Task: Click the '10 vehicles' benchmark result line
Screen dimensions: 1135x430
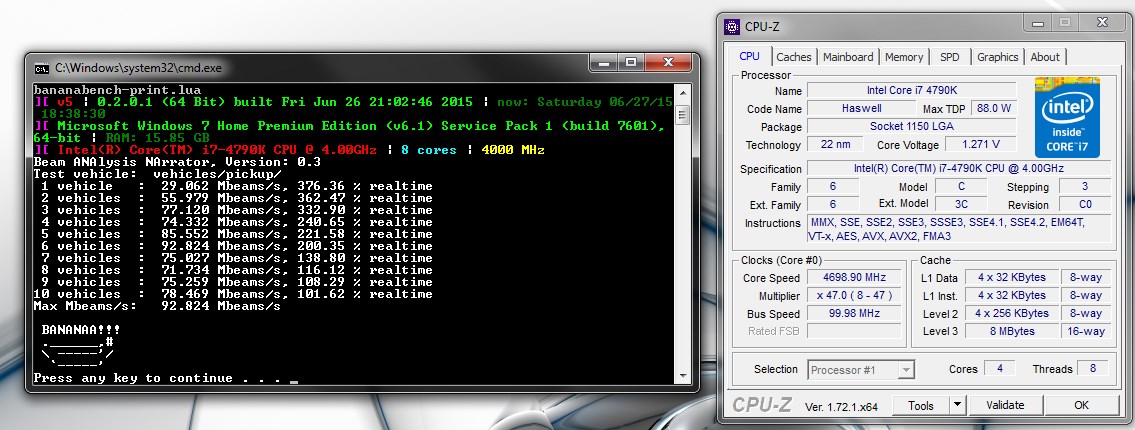Action: [x=233, y=294]
